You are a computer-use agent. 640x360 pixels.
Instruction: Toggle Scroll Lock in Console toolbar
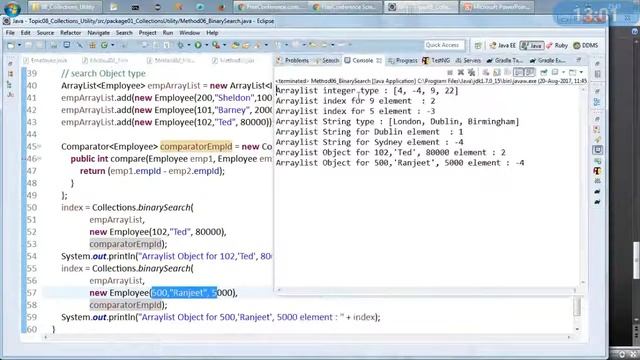(x=497, y=72)
